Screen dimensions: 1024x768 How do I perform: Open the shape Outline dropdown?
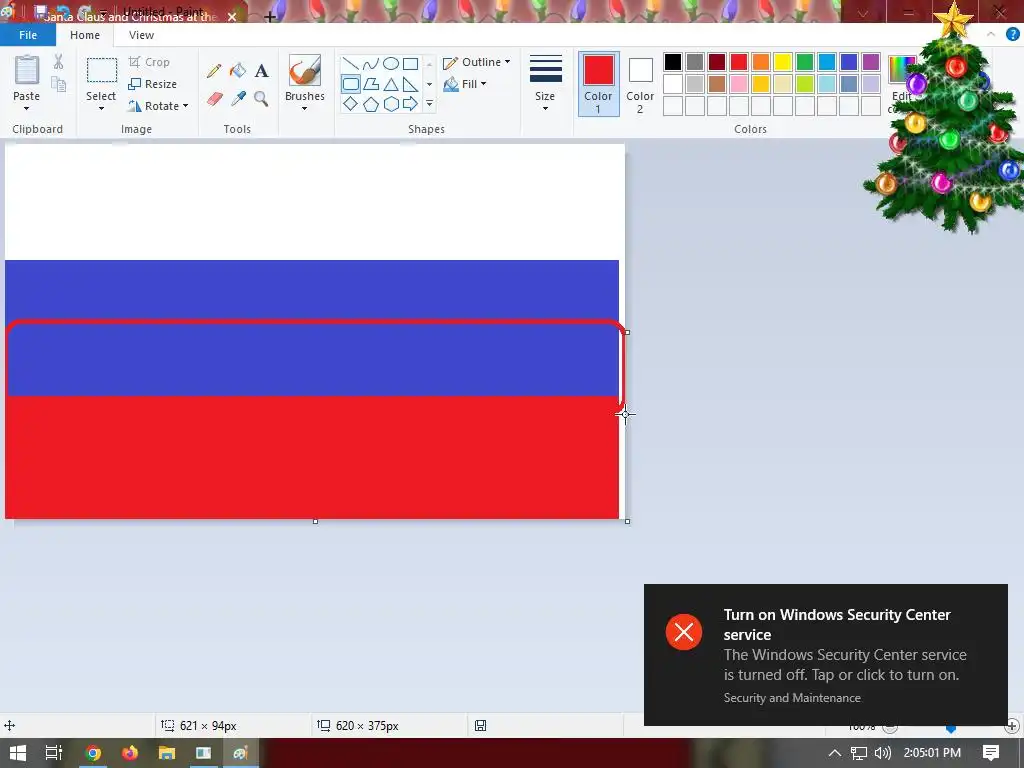pyautogui.click(x=476, y=62)
